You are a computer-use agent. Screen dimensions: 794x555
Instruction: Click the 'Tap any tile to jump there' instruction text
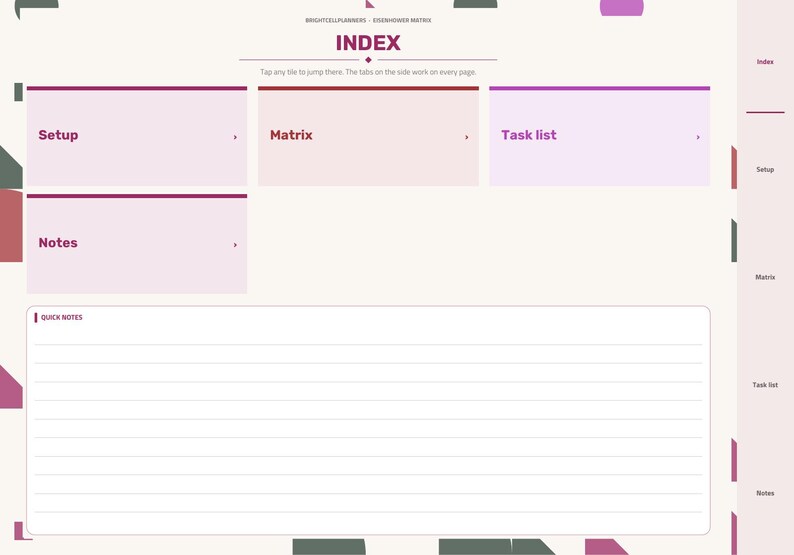click(368, 72)
